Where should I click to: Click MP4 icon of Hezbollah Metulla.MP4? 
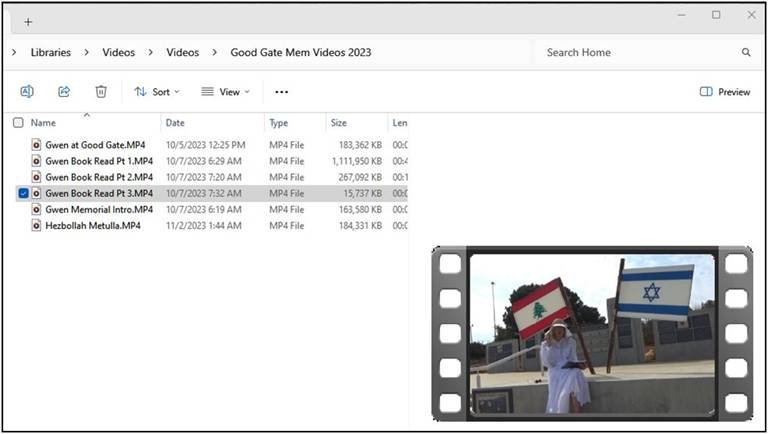[x=36, y=225]
